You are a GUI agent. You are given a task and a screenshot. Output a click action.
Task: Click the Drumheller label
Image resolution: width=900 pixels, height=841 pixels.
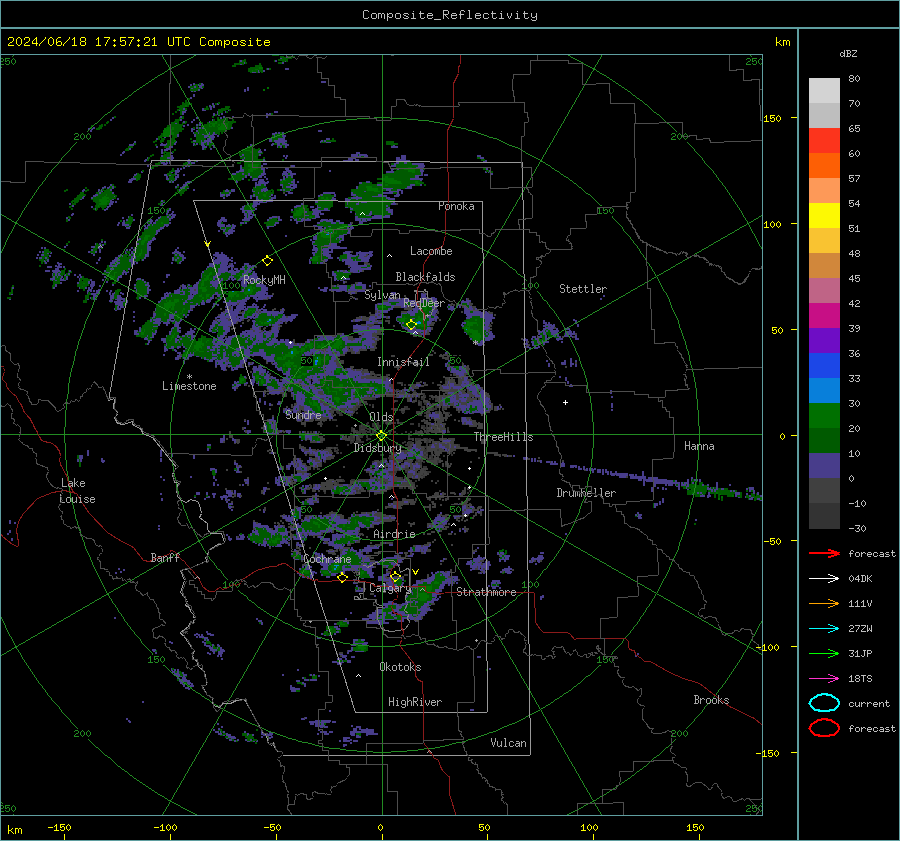point(586,493)
